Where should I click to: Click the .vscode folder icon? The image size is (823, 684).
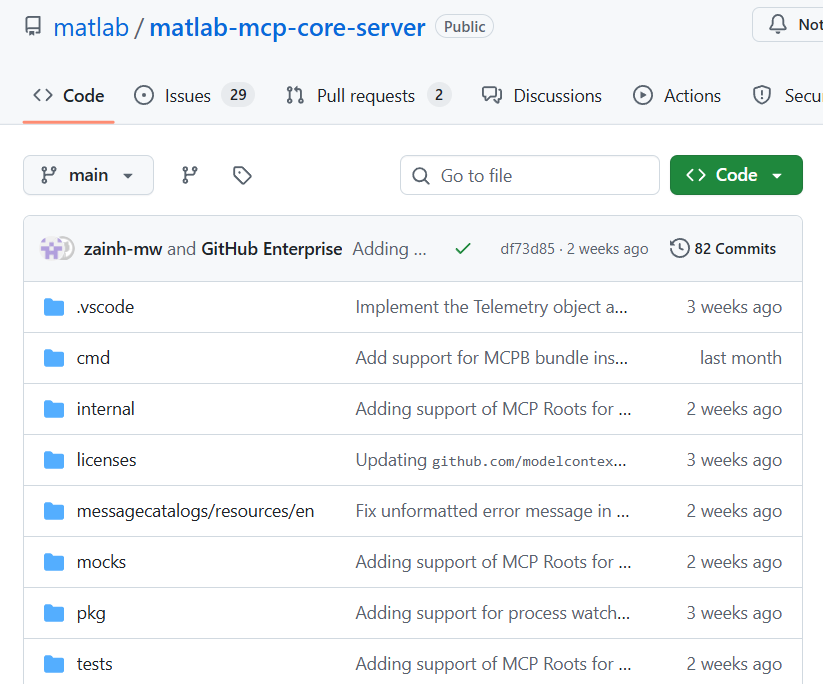click(x=54, y=307)
